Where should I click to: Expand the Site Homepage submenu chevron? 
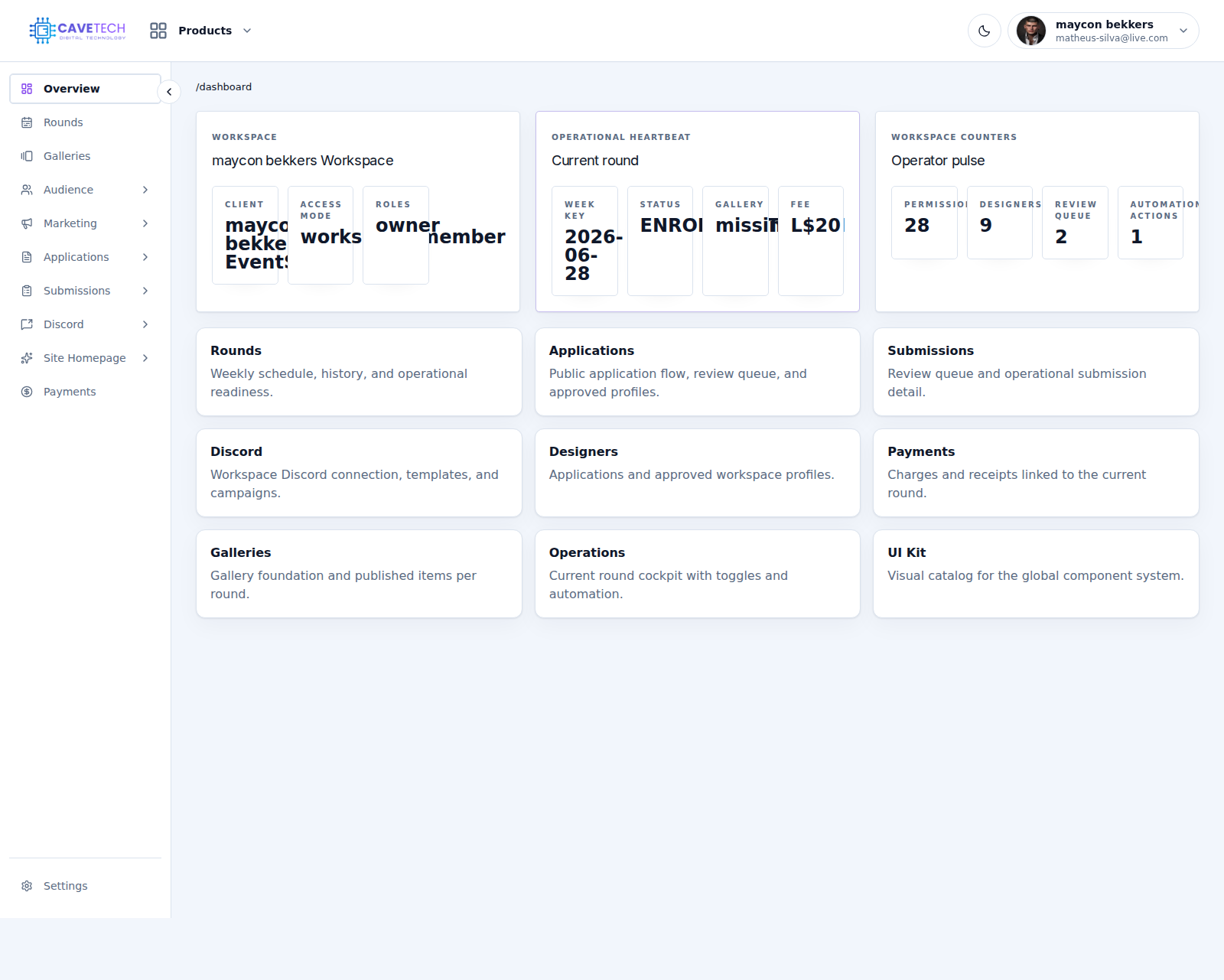pos(145,358)
